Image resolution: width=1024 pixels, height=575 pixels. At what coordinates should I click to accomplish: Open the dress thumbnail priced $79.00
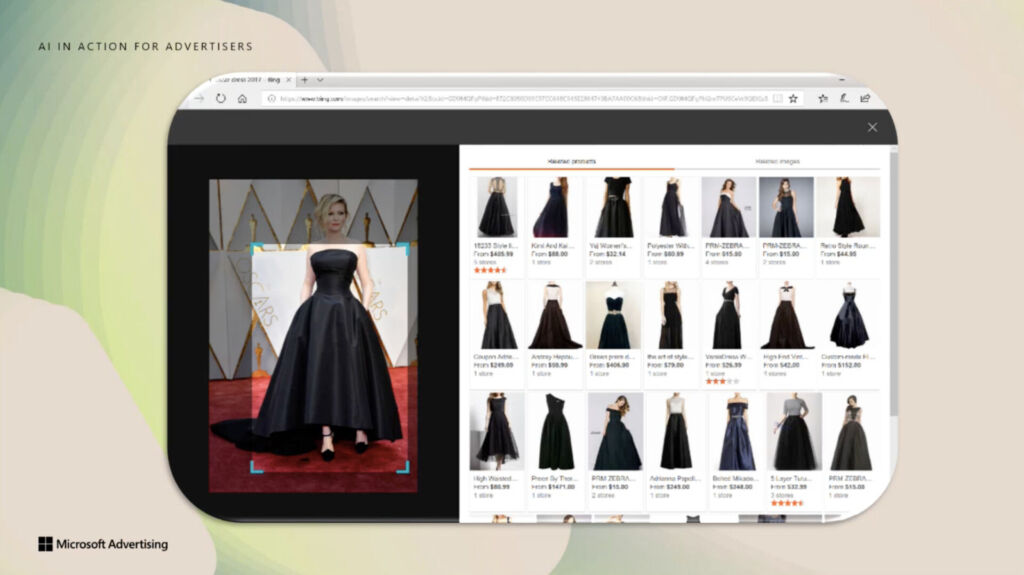671,316
